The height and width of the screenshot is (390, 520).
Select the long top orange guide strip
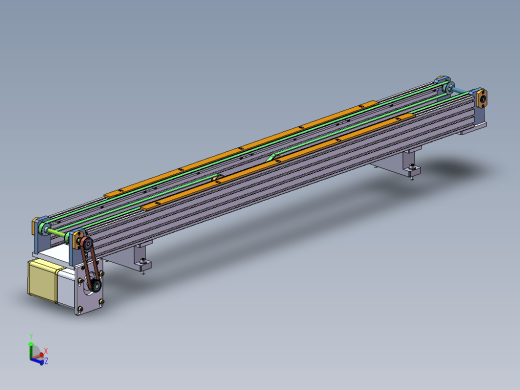241,148
